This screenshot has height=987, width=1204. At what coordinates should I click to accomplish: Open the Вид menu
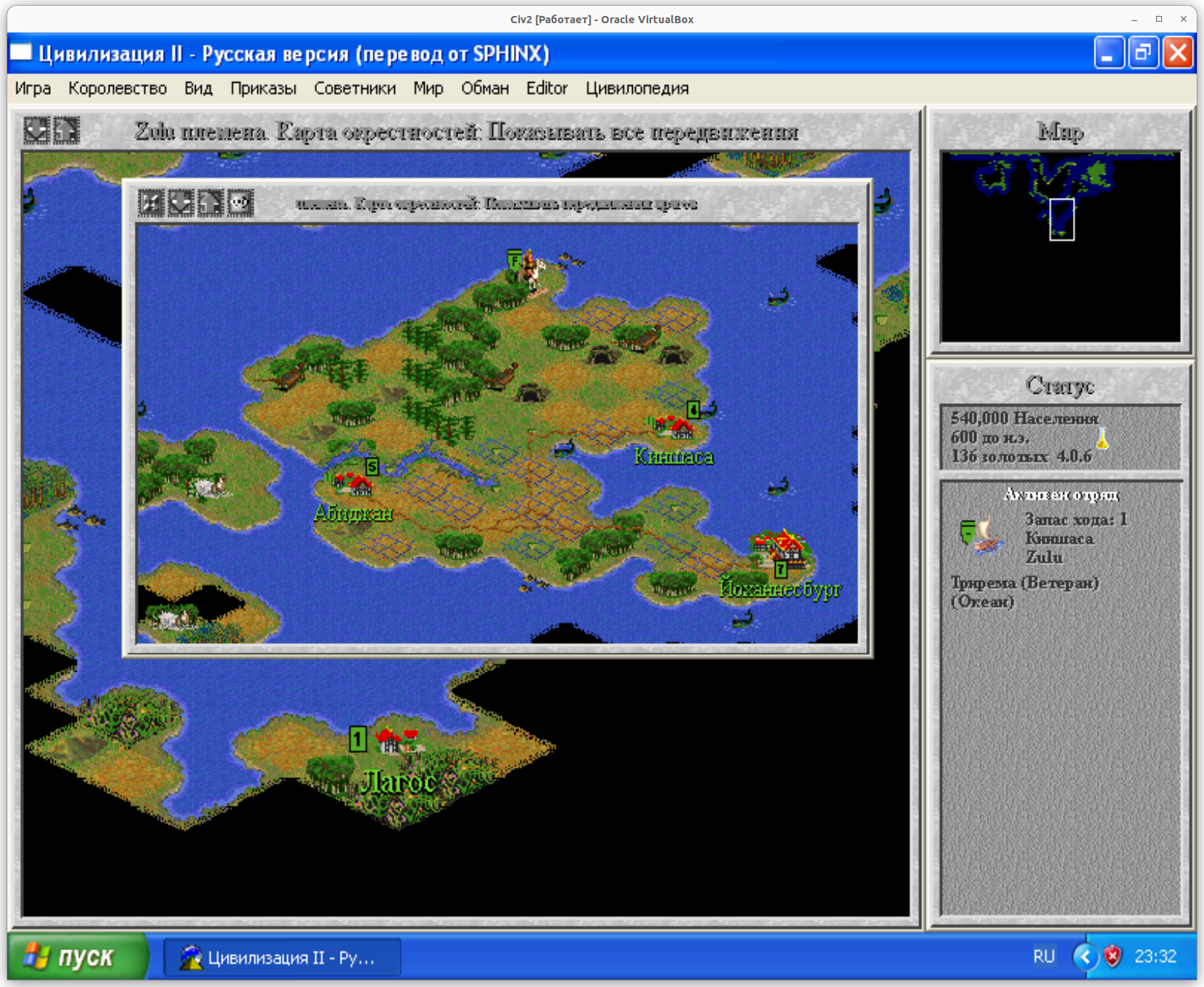(x=198, y=88)
